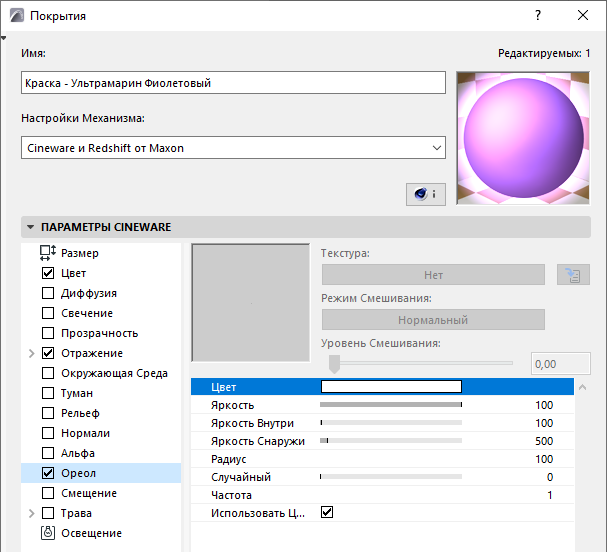Enable the Прозрачность checkbox
The image size is (607, 552).
(x=48, y=333)
